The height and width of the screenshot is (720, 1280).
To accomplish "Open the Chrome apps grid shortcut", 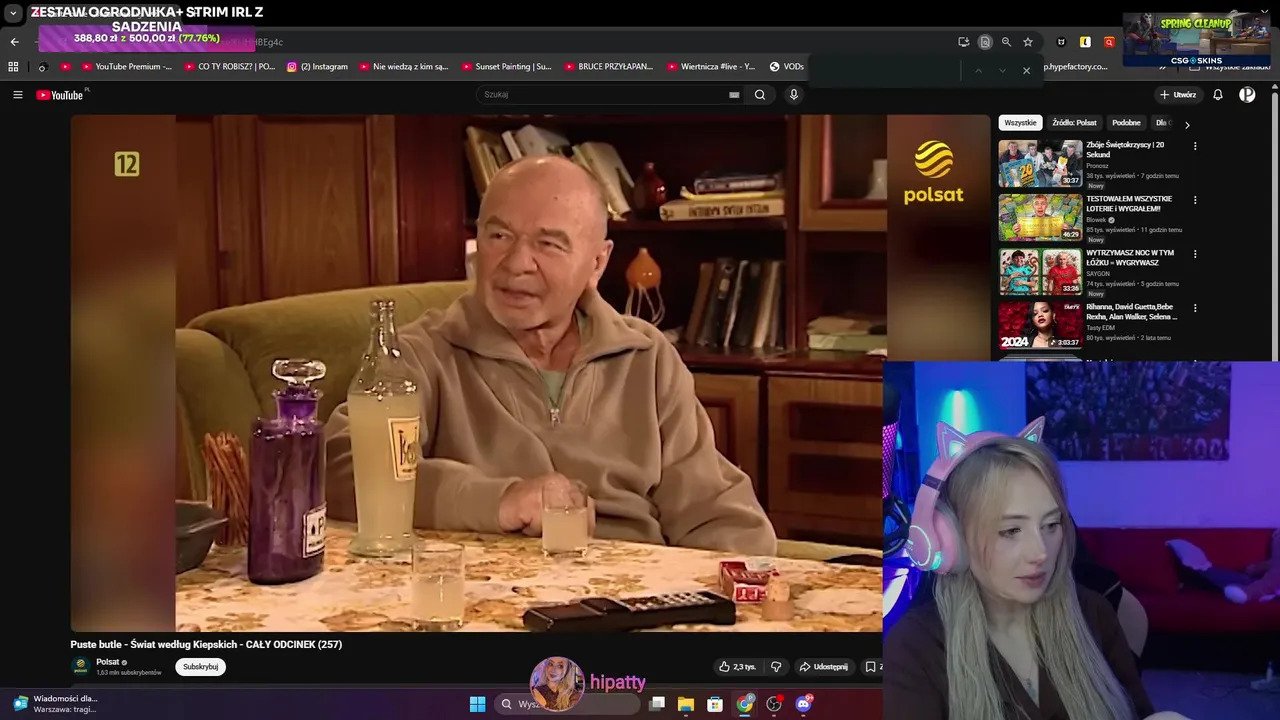I will 13,67.
